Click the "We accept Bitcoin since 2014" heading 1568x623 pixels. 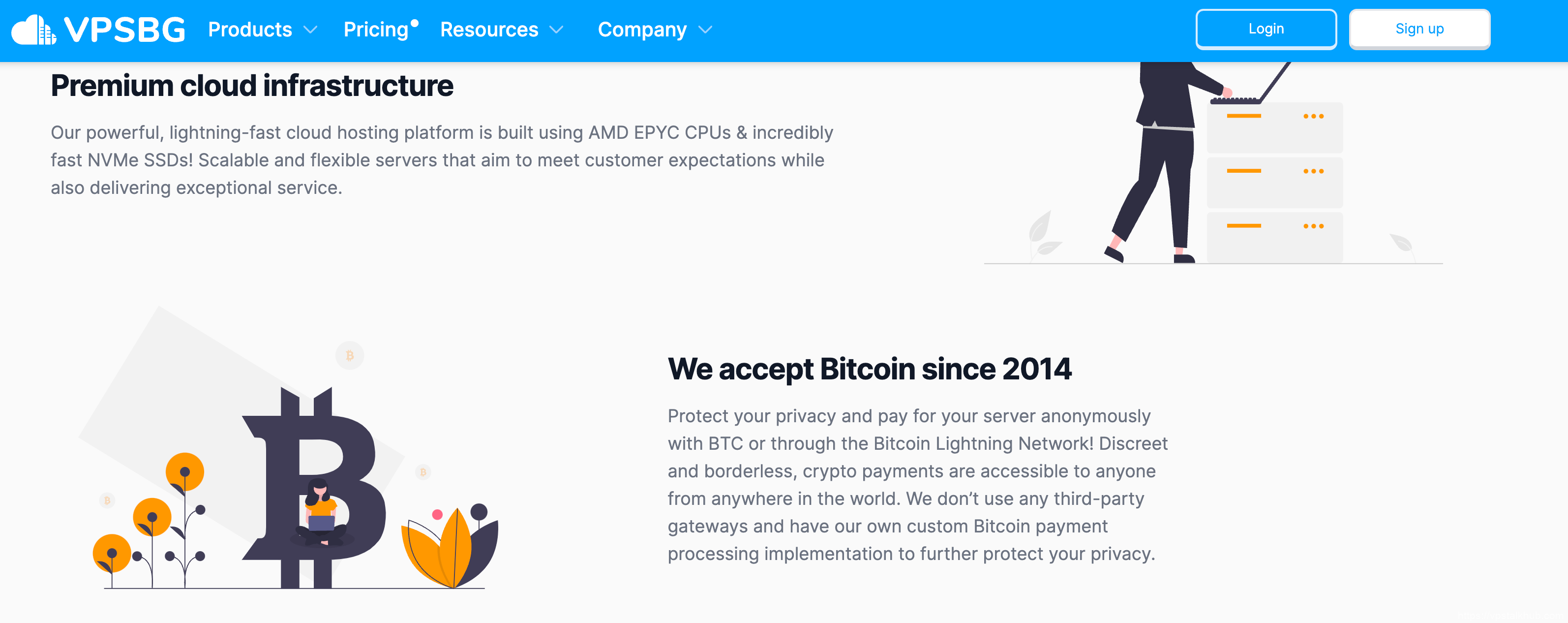[x=869, y=369]
